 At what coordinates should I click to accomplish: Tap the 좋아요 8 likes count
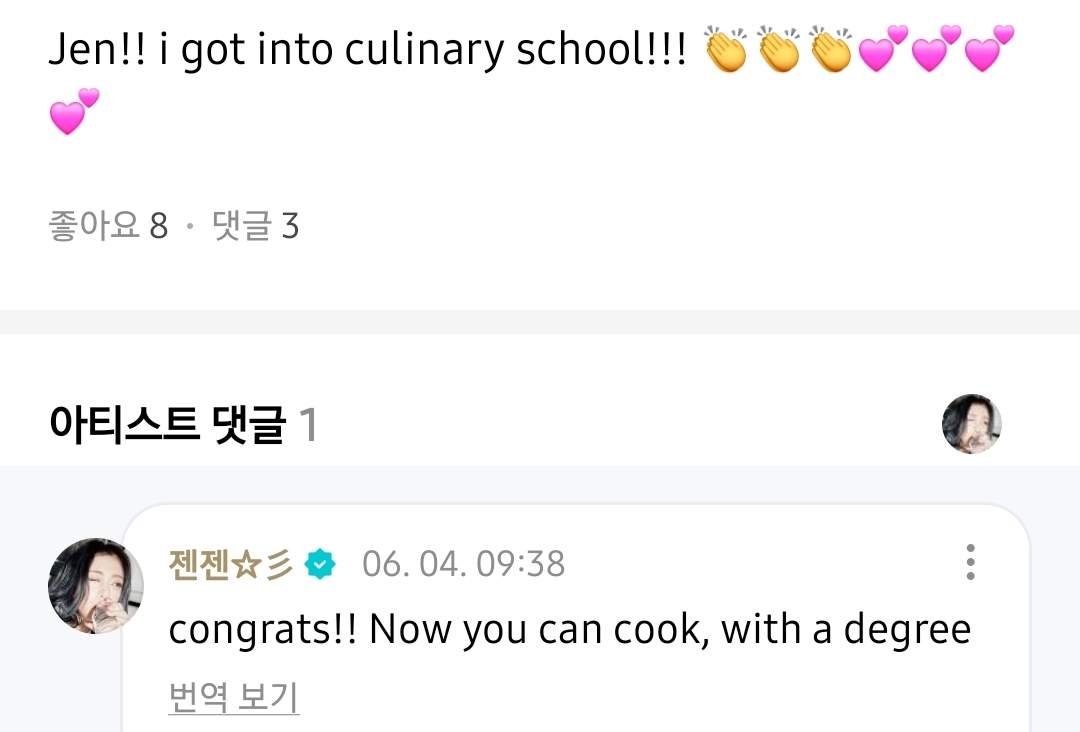[x=108, y=226]
